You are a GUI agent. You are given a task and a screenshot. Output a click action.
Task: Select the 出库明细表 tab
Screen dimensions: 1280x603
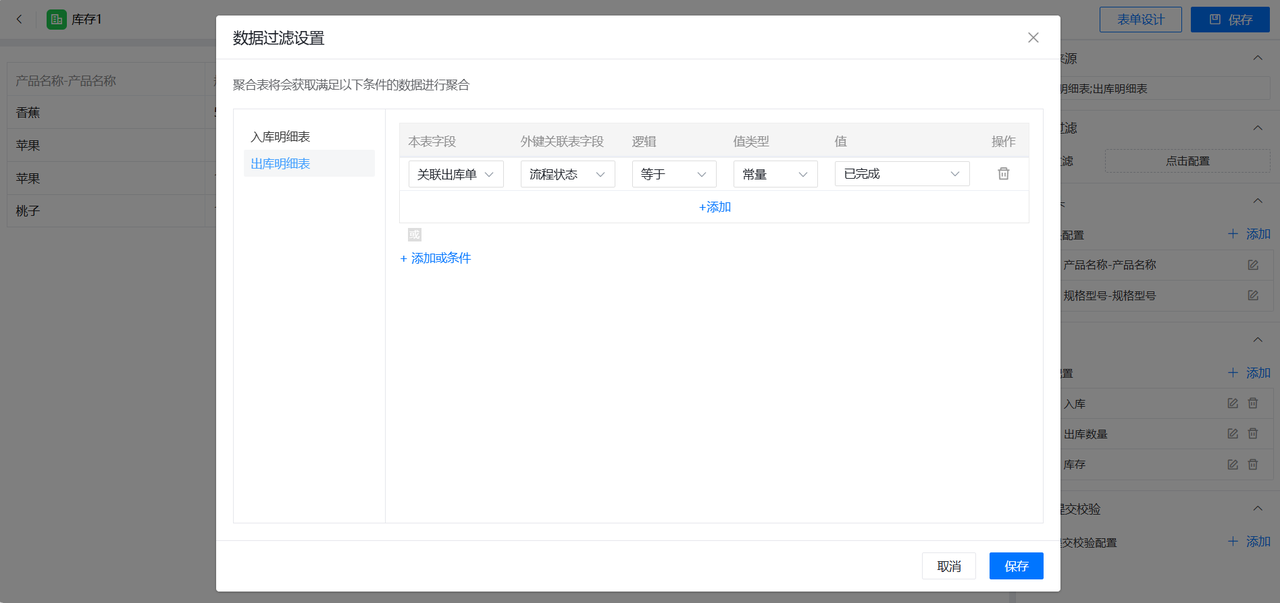click(280, 163)
